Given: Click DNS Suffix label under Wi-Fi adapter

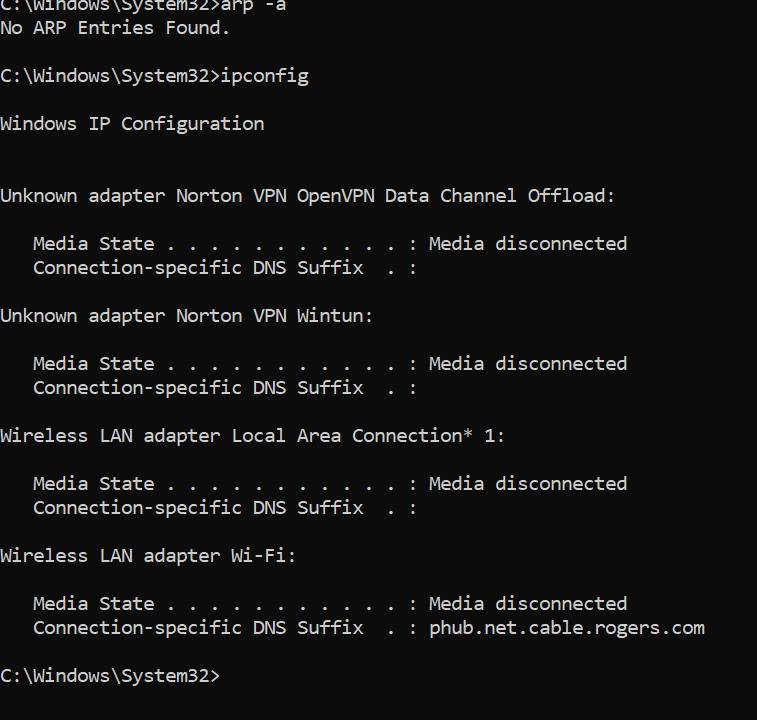Looking at the screenshot, I should pos(198,629).
